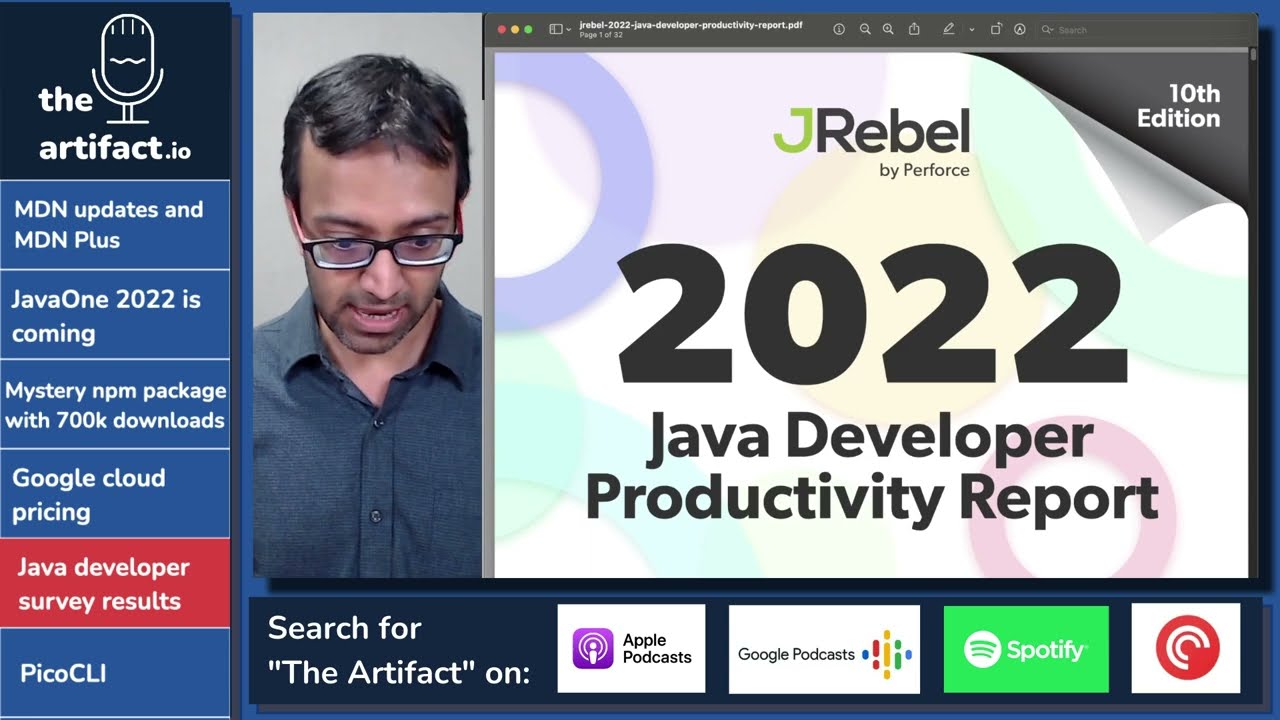Click 'Page 1 of 32' indicator
Viewport: 1280px width, 720px height.
(601, 35)
